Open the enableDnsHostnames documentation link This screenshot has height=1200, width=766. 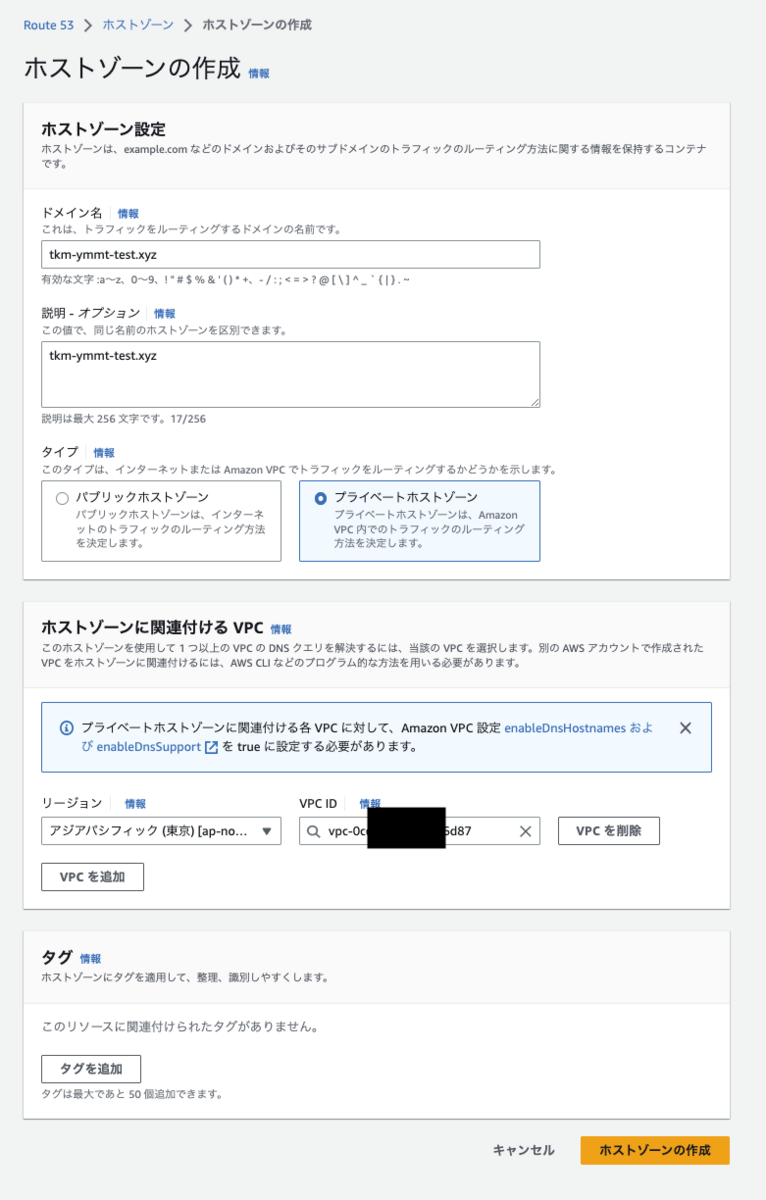pos(565,728)
